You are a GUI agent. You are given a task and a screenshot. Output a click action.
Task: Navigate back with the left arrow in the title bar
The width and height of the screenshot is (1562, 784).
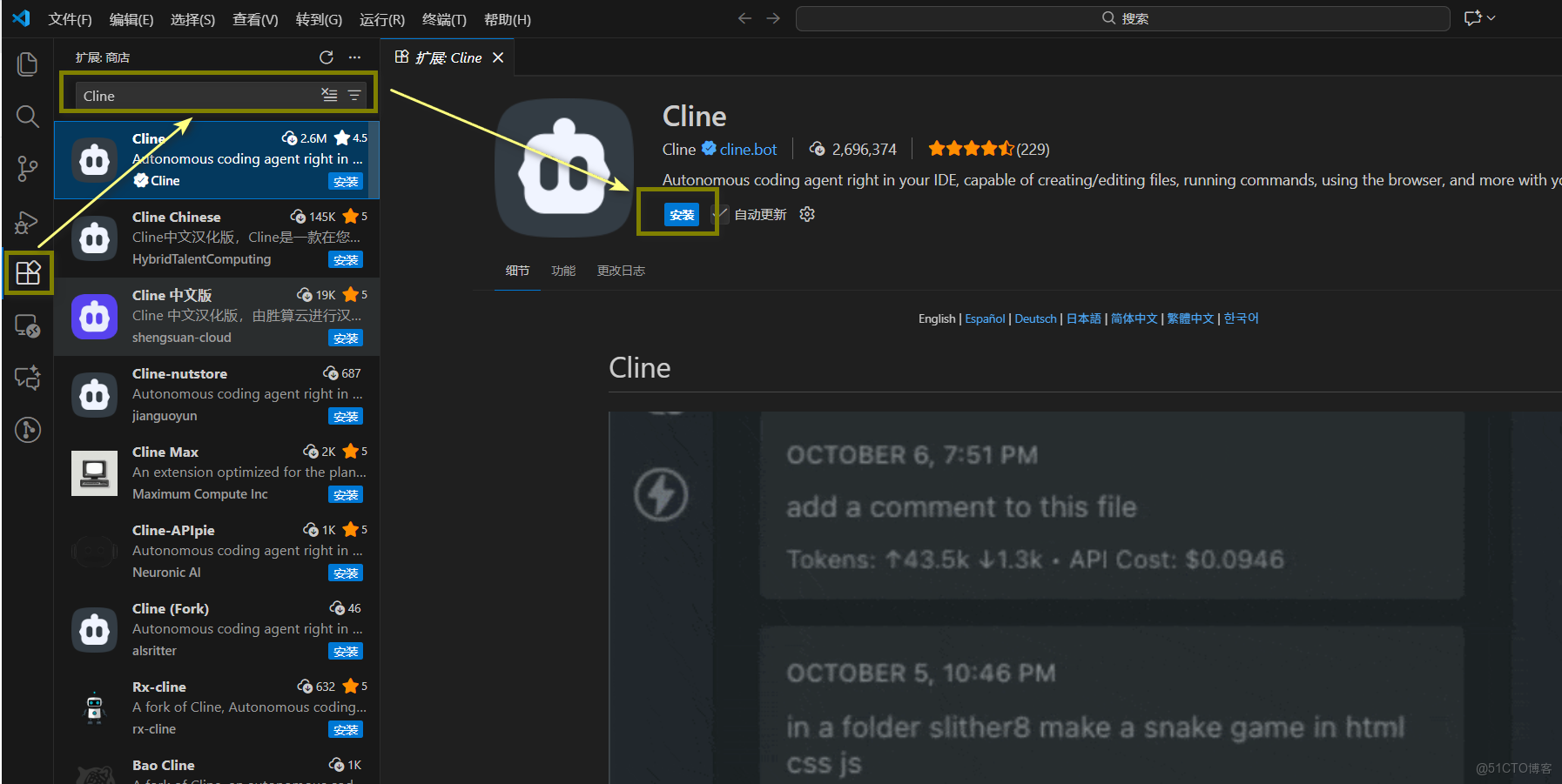point(744,18)
